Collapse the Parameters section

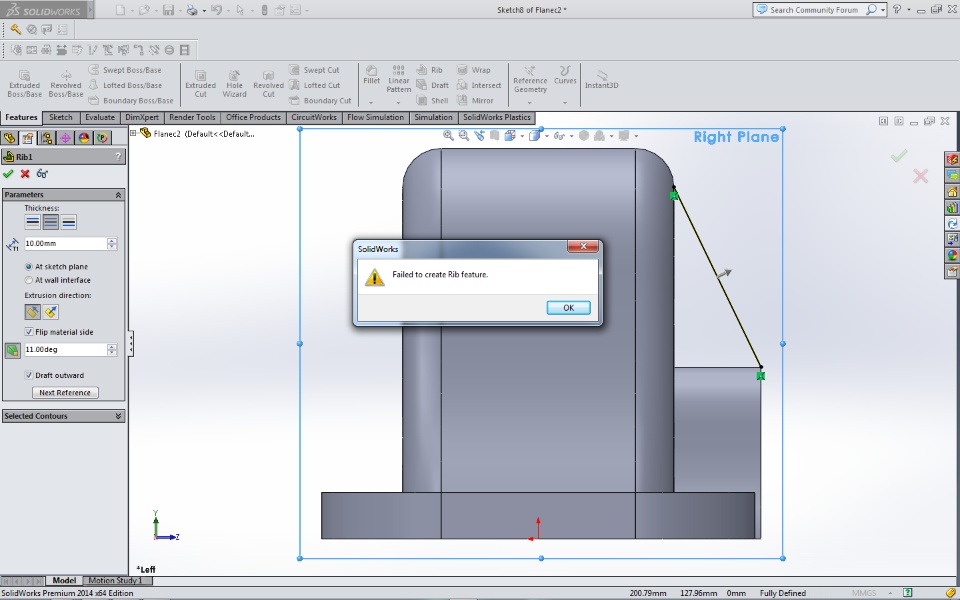point(118,195)
